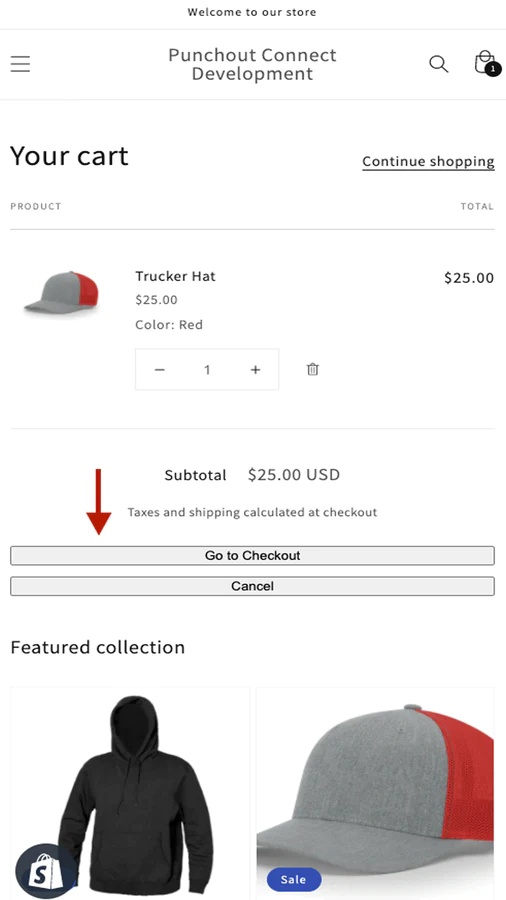Click the Featured collection heading
This screenshot has width=506, height=900.
click(x=98, y=647)
